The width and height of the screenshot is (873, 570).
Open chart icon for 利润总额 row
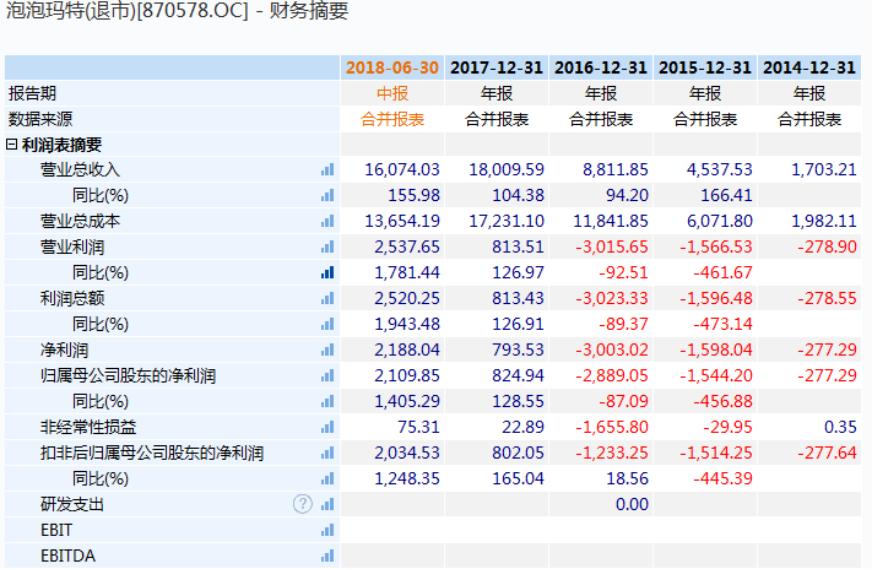click(327, 298)
